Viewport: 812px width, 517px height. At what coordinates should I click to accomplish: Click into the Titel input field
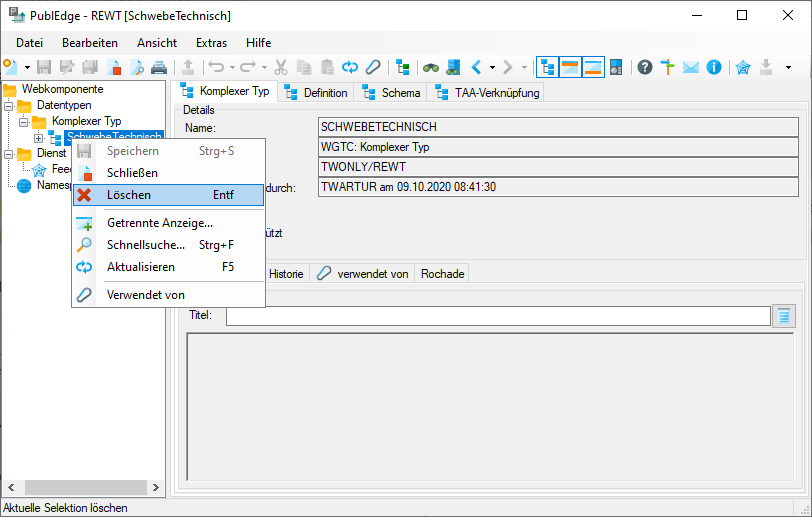498,316
